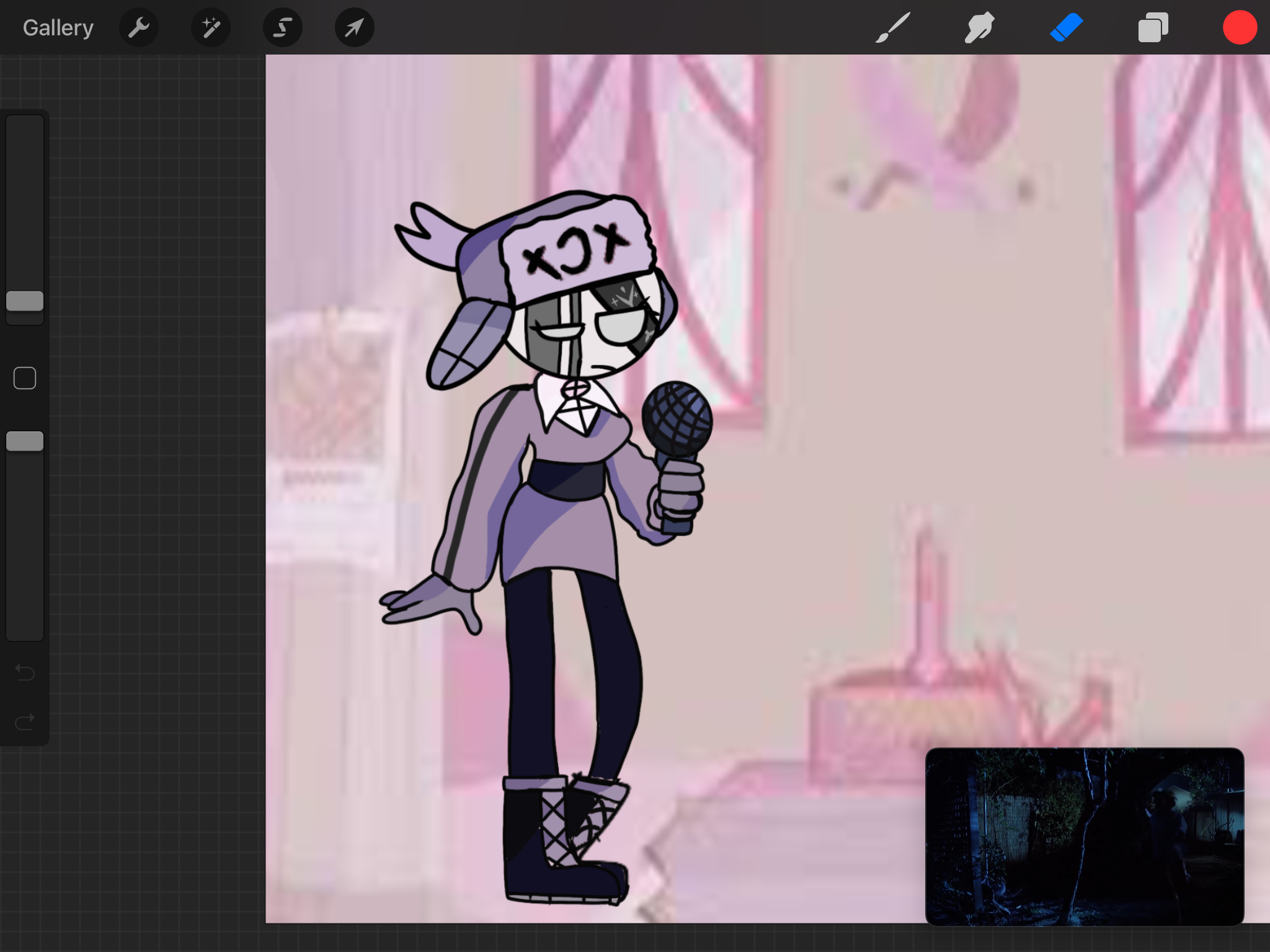1270x952 pixels.
Task: Activate the Transform arrow tool
Action: click(x=355, y=28)
